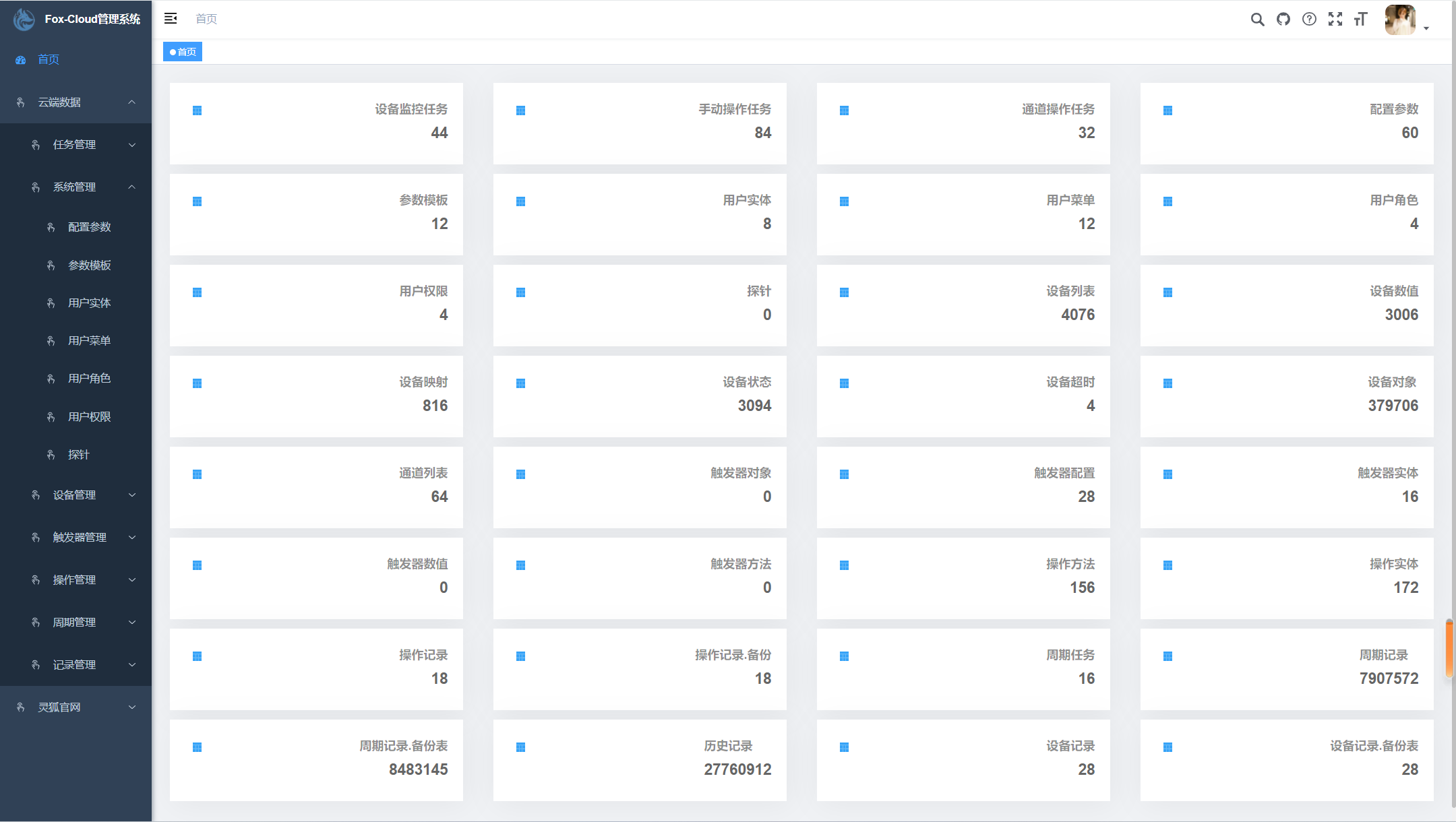Click the 操作方法 card grid icon

point(844,565)
